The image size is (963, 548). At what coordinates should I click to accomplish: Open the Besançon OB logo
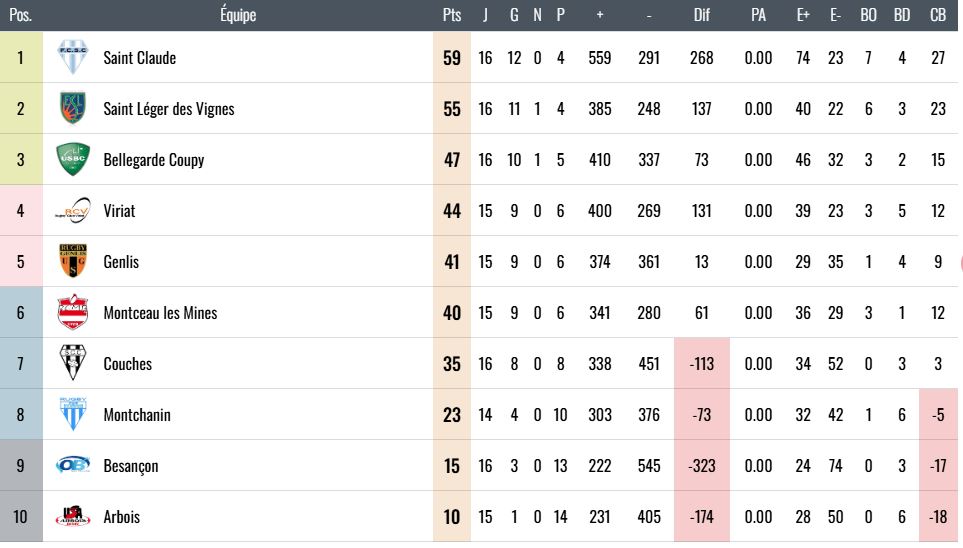(x=72, y=465)
